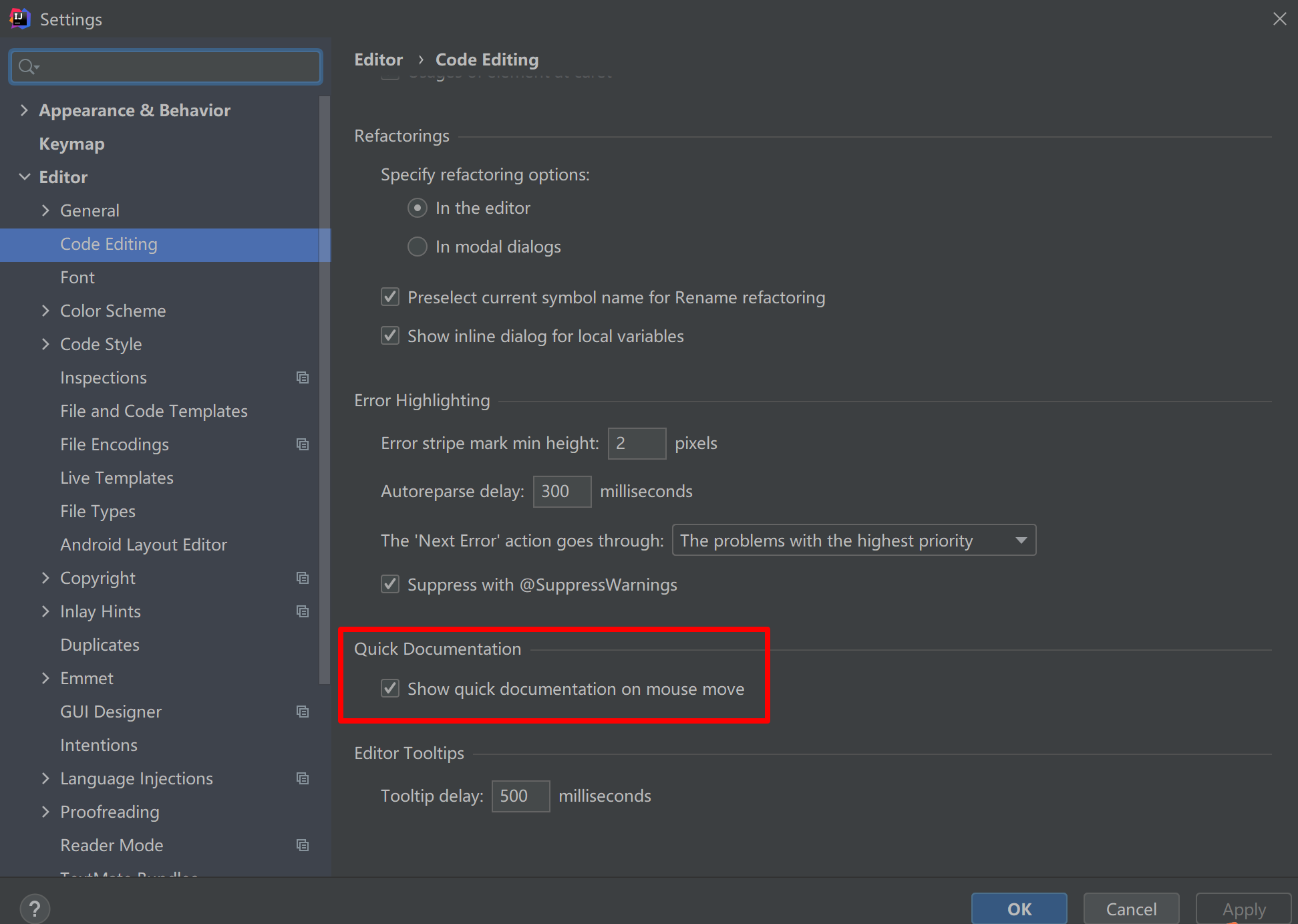Screen dimensions: 1298x924
Task: Click the OK button
Action: click(x=1019, y=909)
